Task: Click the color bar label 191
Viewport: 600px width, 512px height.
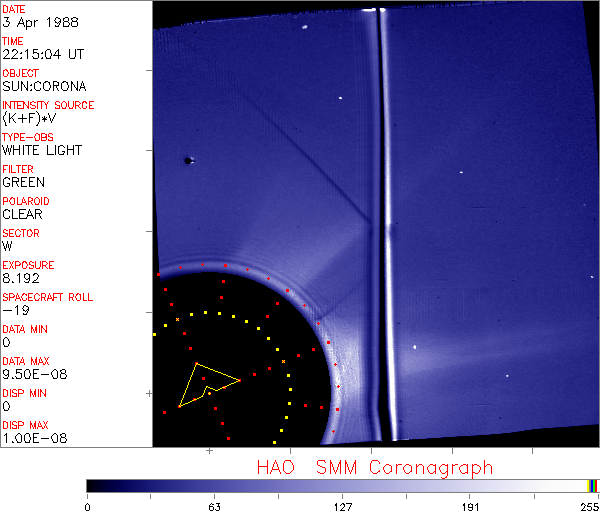Action: [470, 507]
